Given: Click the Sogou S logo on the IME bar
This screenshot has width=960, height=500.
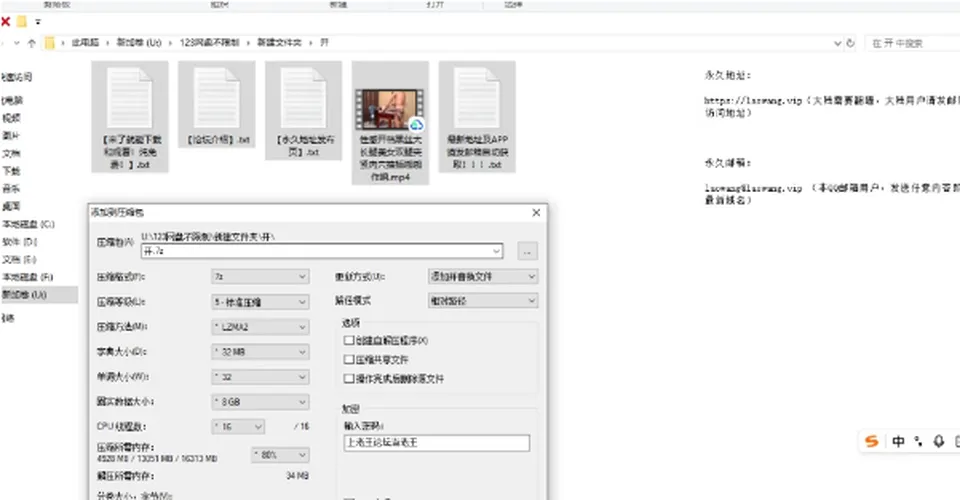Looking at the screenshot, I should click(x=872, y=441).
